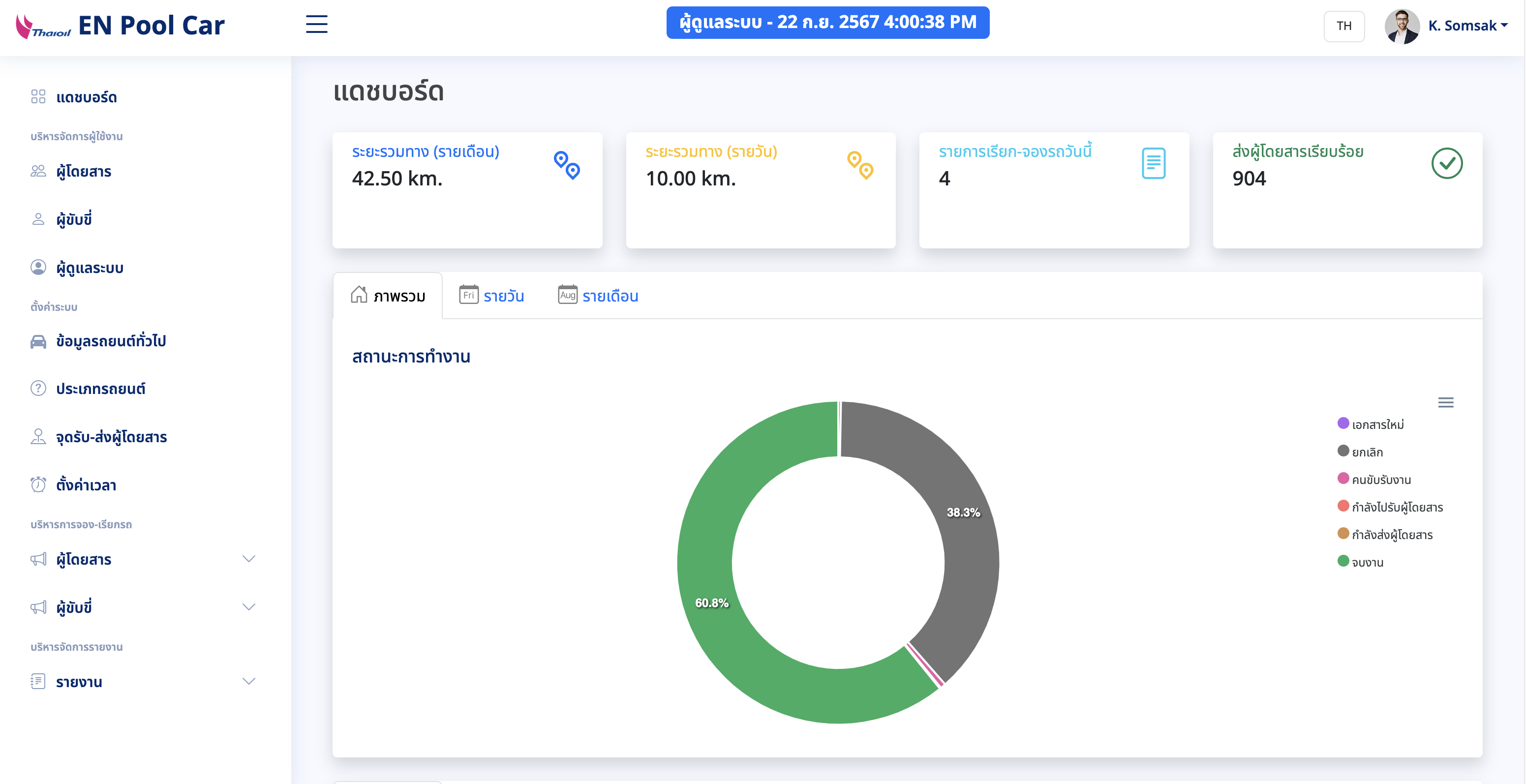This screenshot has height=784, width=1526.
Task: Open ผู้ดูแลระบบ sidebar link
Action: pos(90,268)
